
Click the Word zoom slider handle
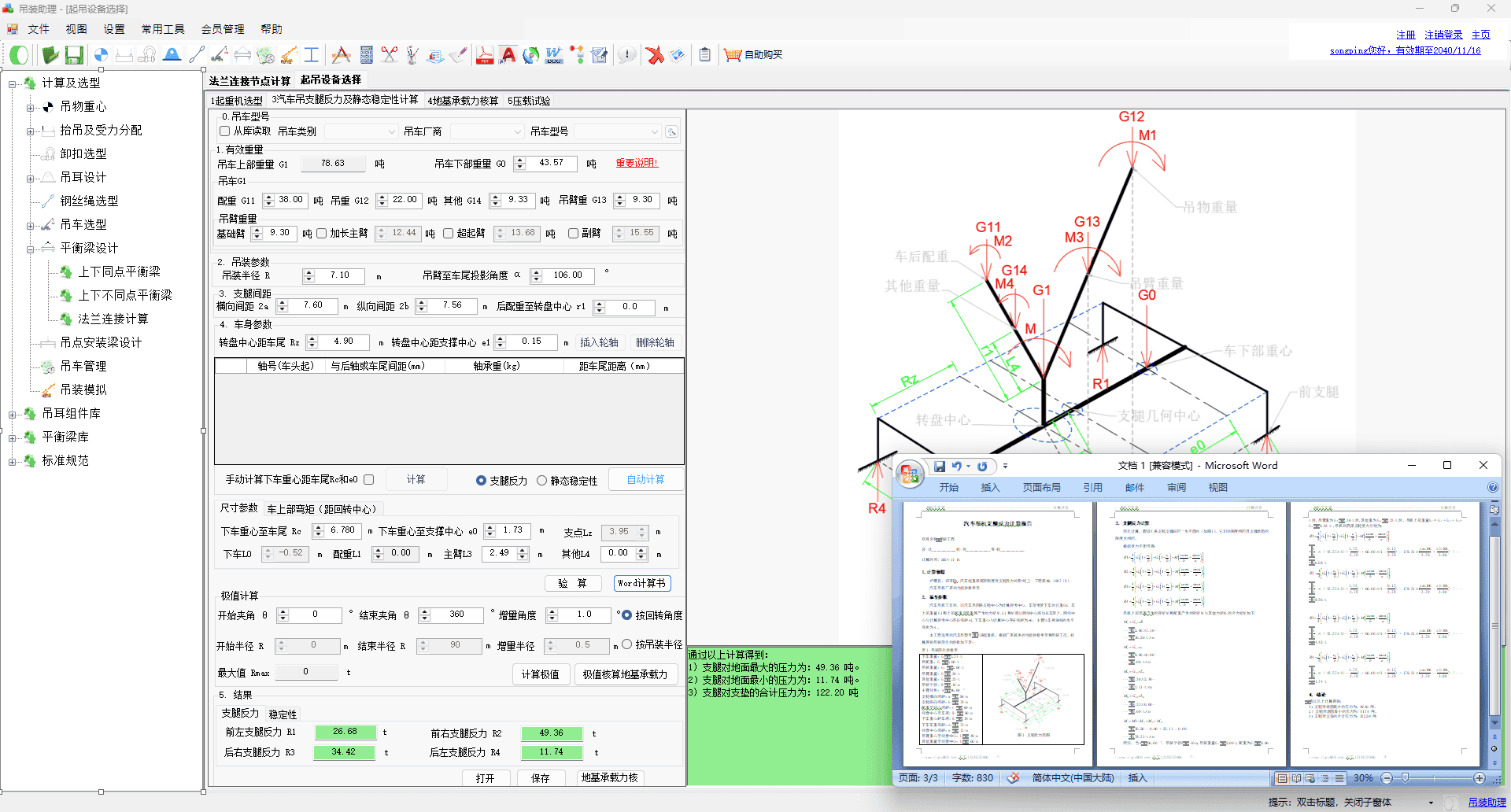1405,778
